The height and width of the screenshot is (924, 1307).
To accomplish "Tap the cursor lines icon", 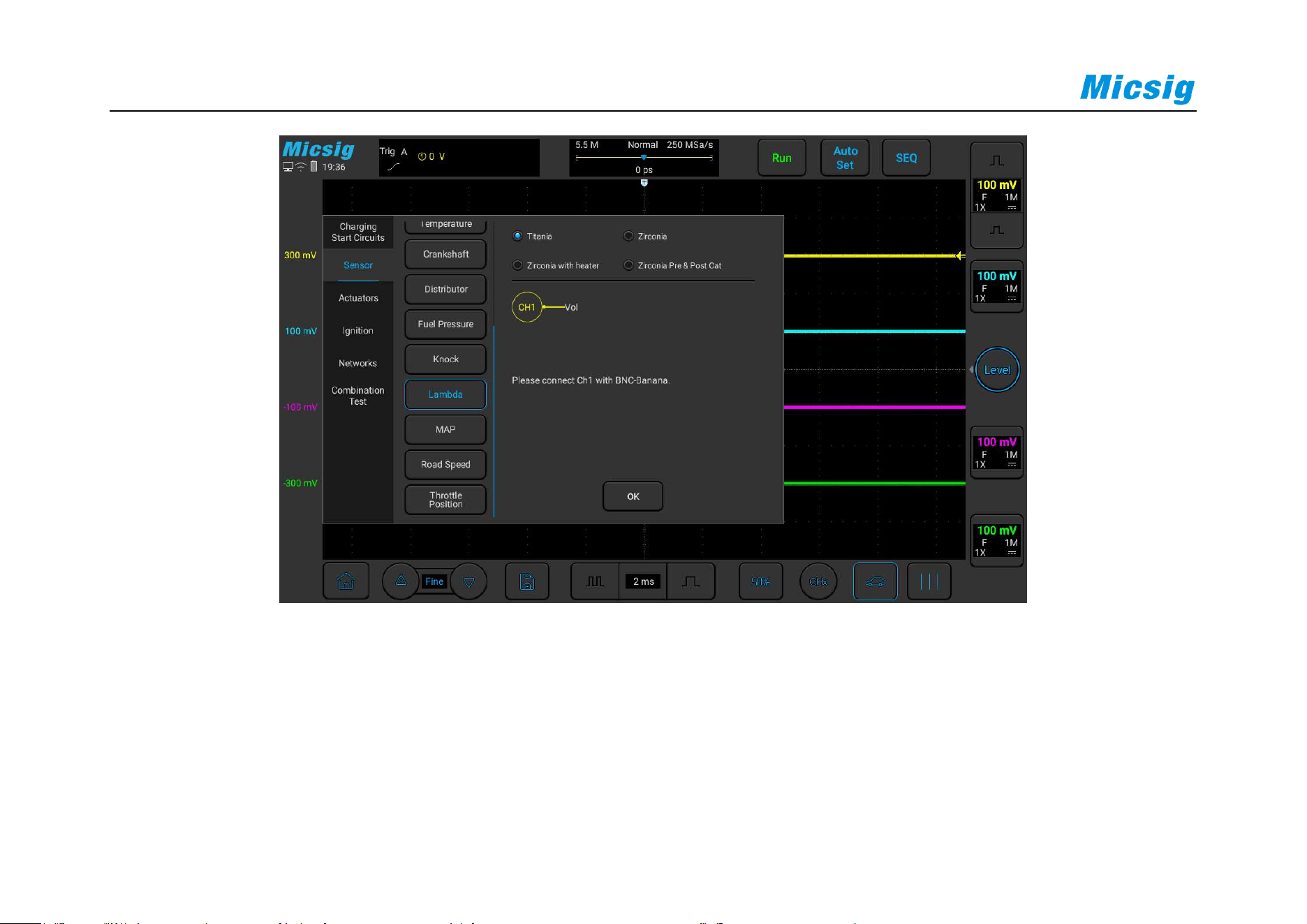I will (x=929, y=581).
